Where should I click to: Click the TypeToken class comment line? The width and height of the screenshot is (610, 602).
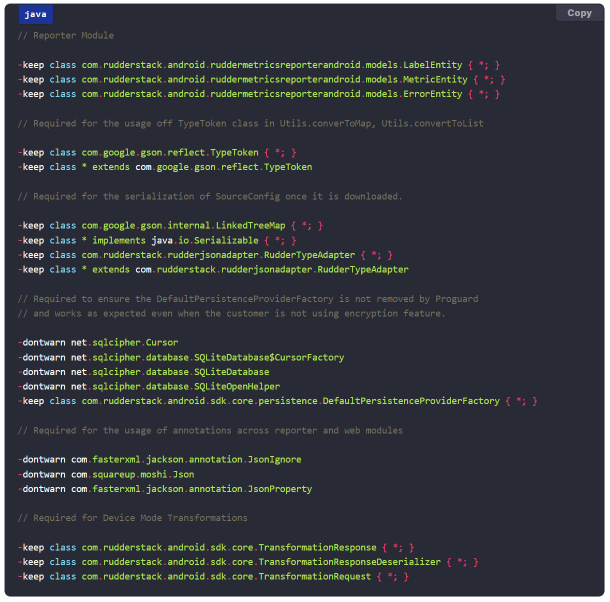251,123
